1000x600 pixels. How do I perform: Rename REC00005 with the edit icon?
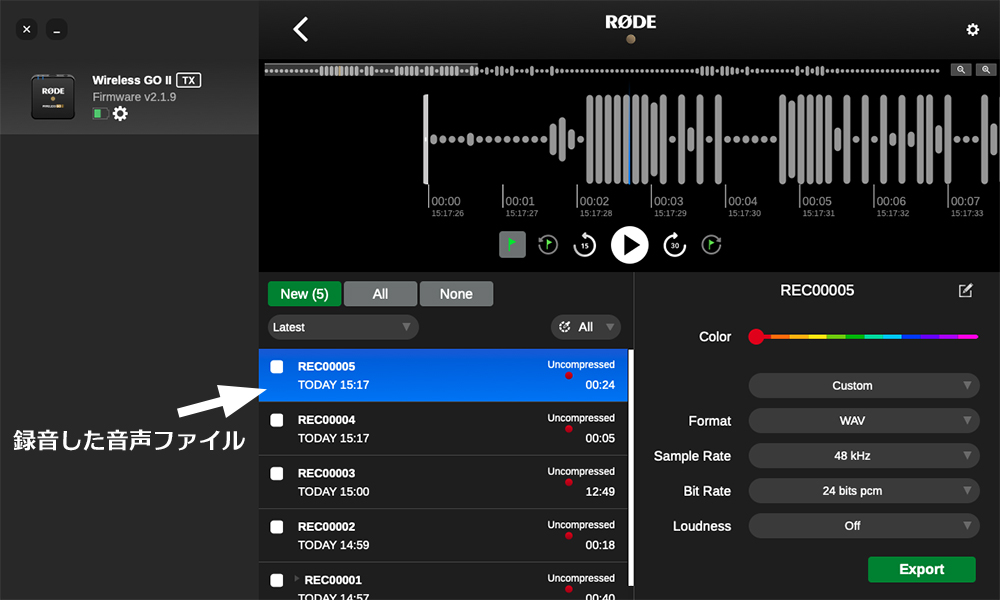[x=966, y=291]
